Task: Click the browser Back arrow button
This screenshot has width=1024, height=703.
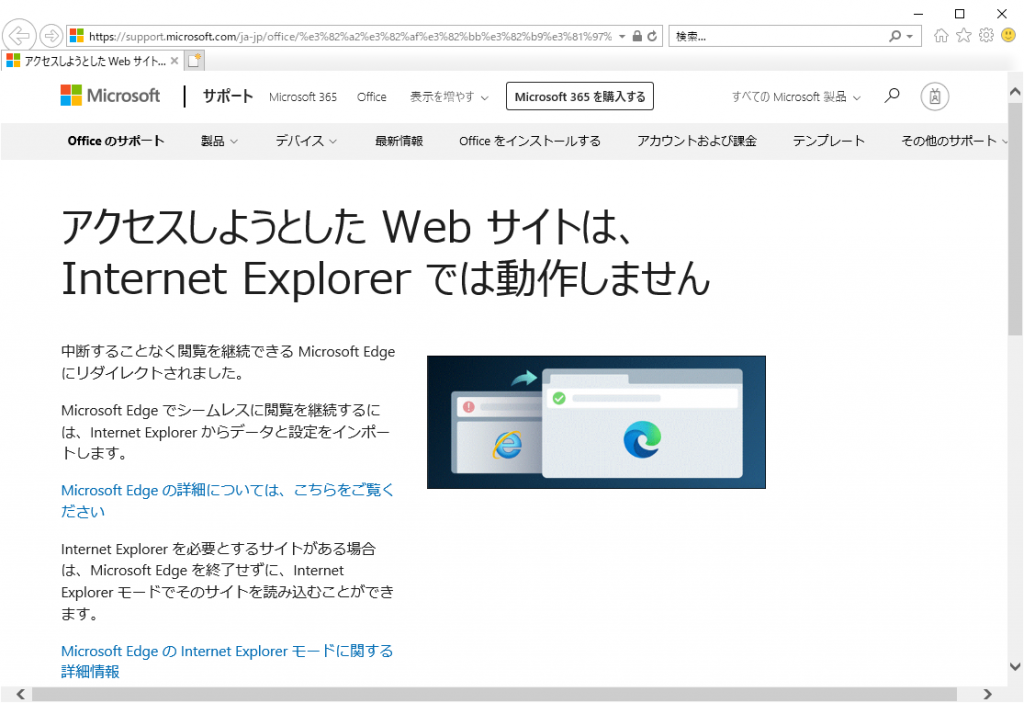Action: [x=19, y=35]
